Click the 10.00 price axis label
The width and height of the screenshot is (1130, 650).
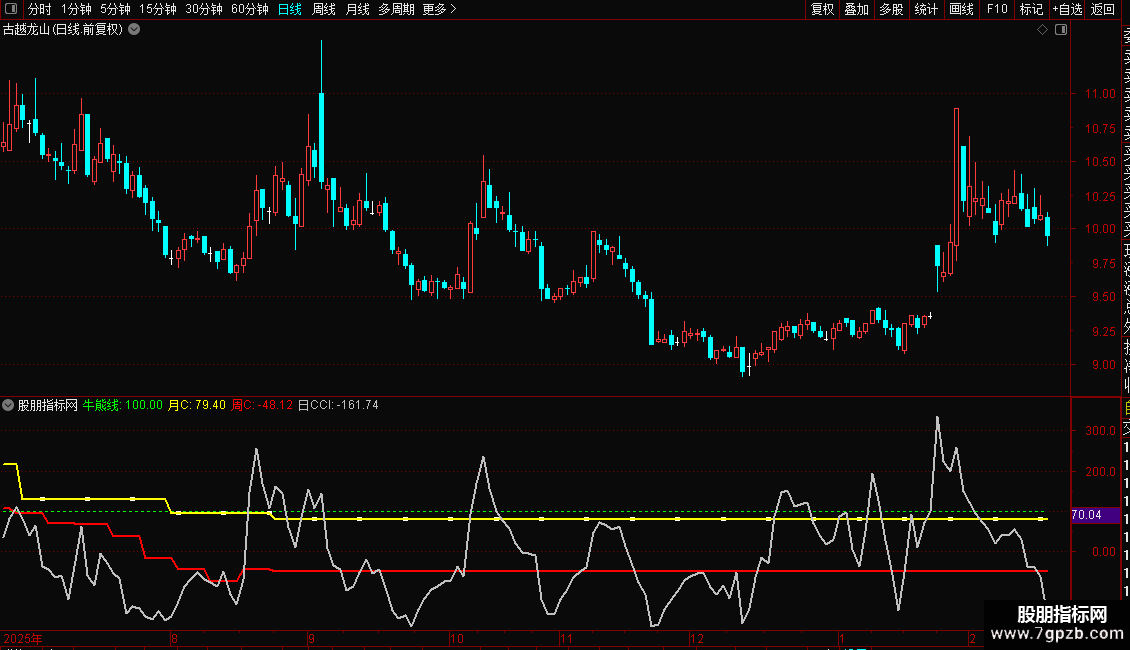click(x=1100, y=229)
